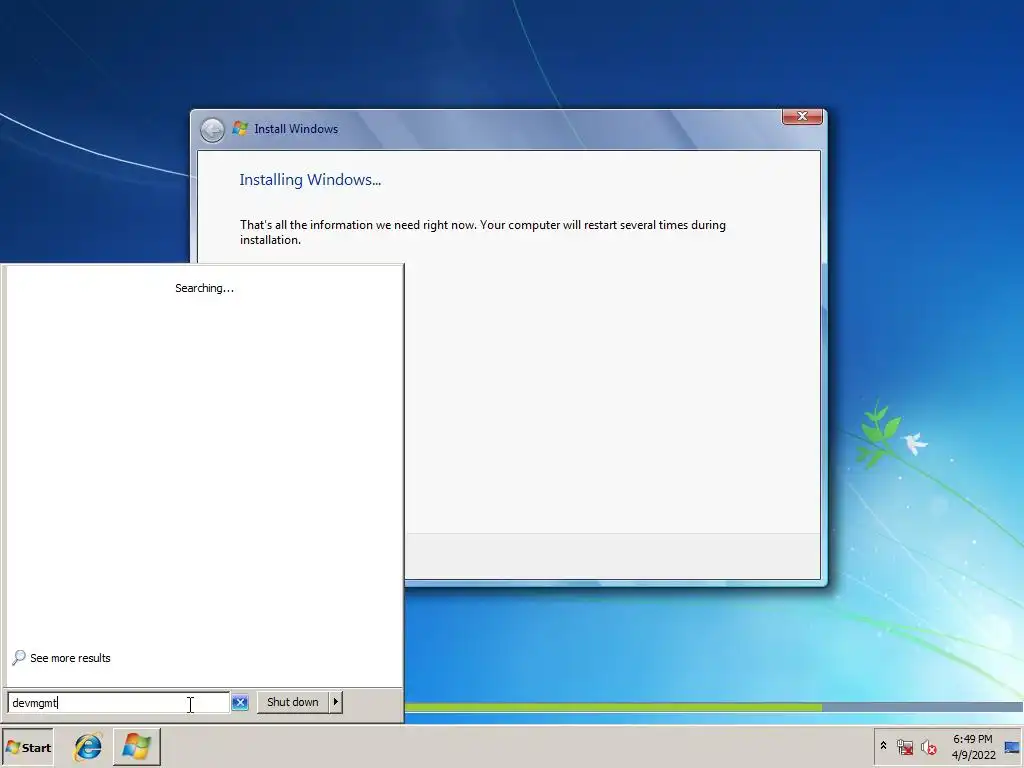Open the network status tray icon
The height and width of the screenshot is (768, 1024).
pyautogui.click(x=904, y=747)
